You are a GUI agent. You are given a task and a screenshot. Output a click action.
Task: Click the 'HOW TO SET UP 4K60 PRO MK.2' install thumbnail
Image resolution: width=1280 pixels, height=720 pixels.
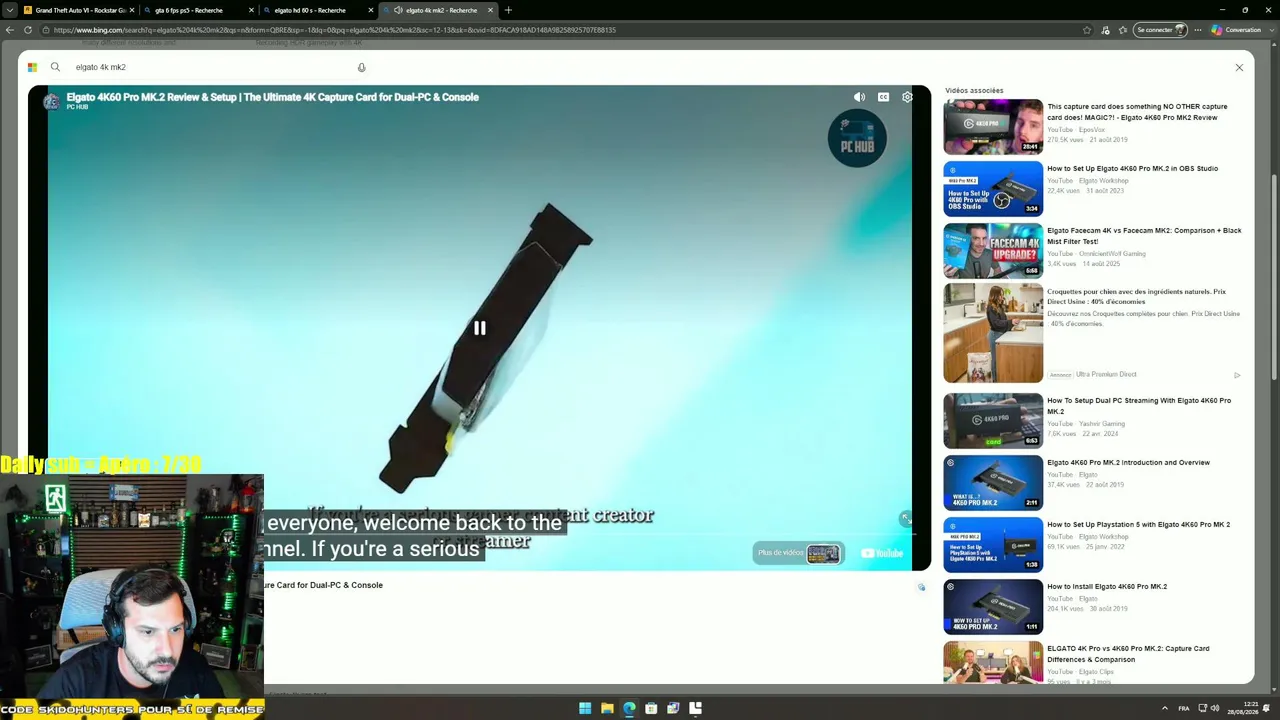[x=993, y=607]
